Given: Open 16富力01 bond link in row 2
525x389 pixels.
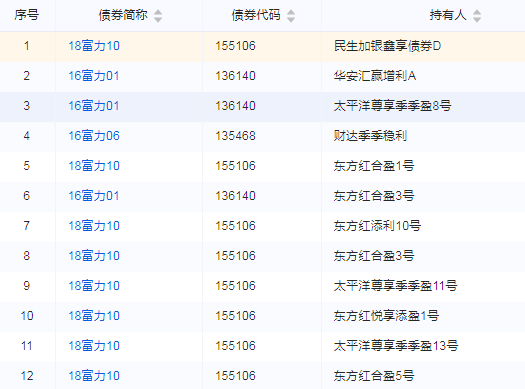Looking at the screenshot, I should click(x=94, y=76).
